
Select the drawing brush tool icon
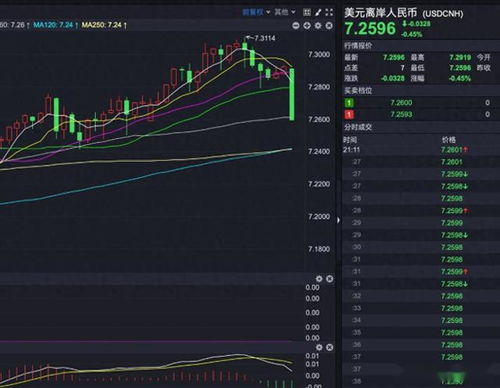(318, 13)
